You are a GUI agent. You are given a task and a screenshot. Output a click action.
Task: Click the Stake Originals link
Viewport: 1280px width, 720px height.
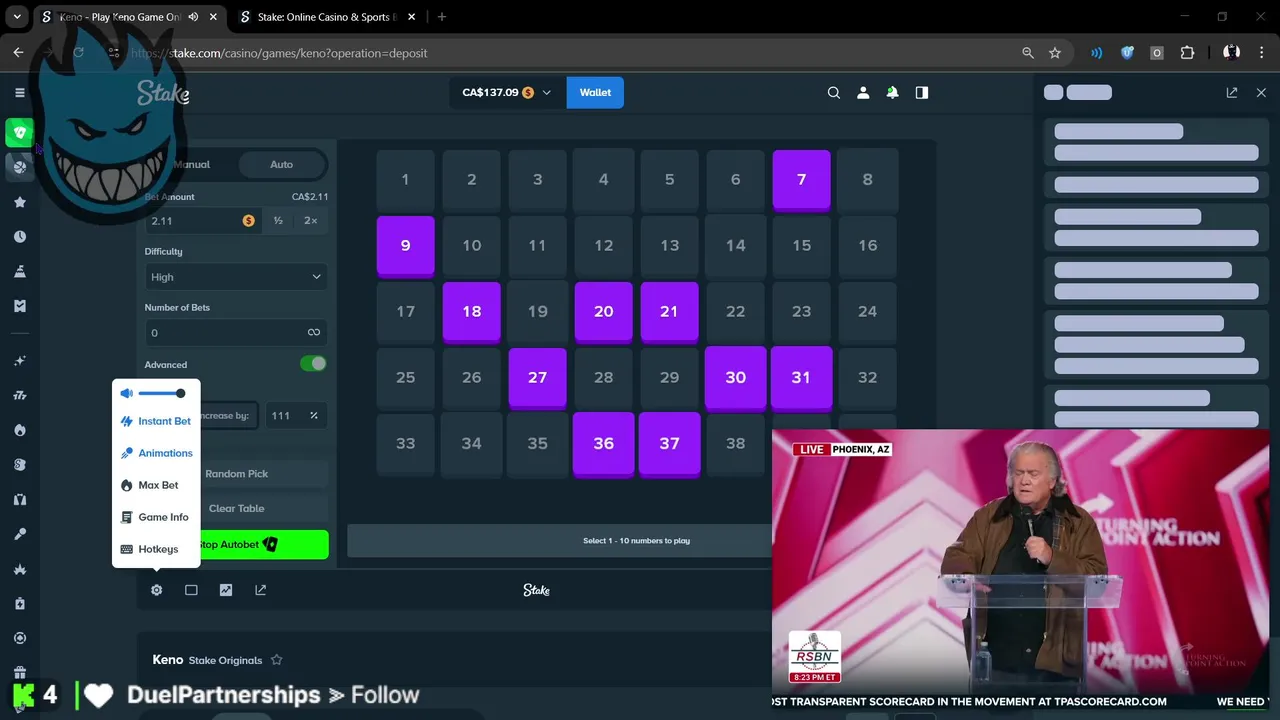[x=225, y=660]
